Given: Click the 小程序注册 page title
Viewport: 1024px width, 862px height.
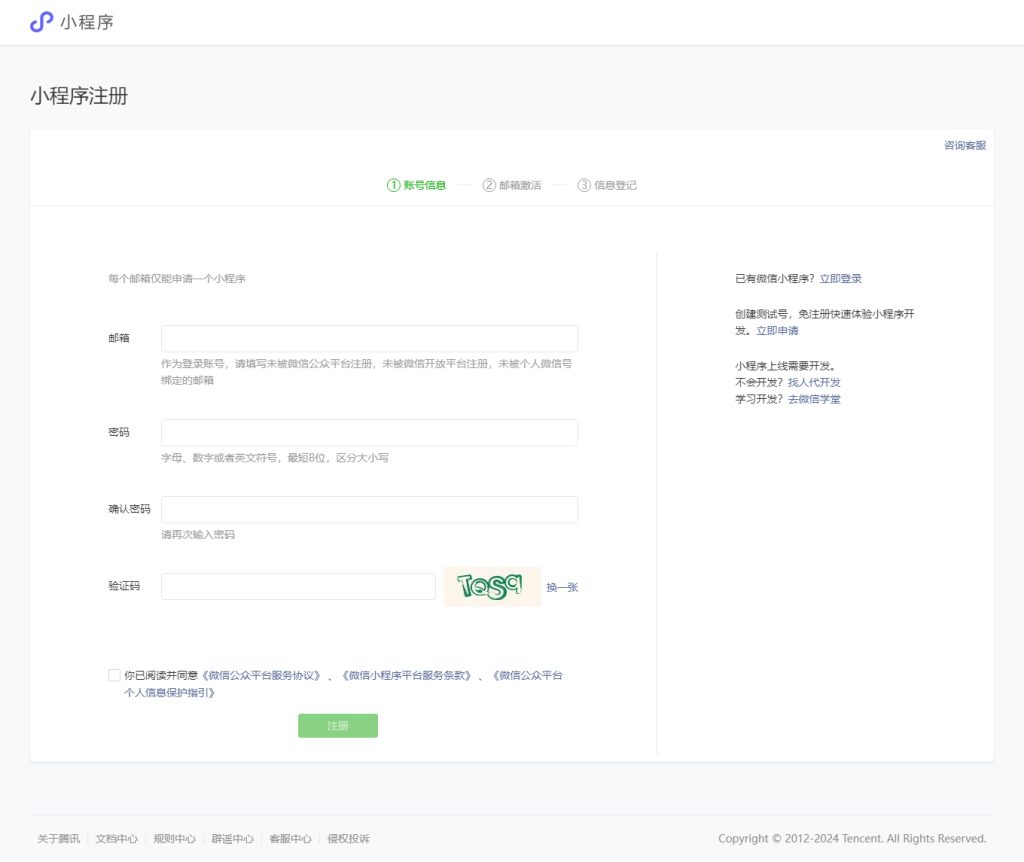Looking at the screenshot, I should coord(79,96).
